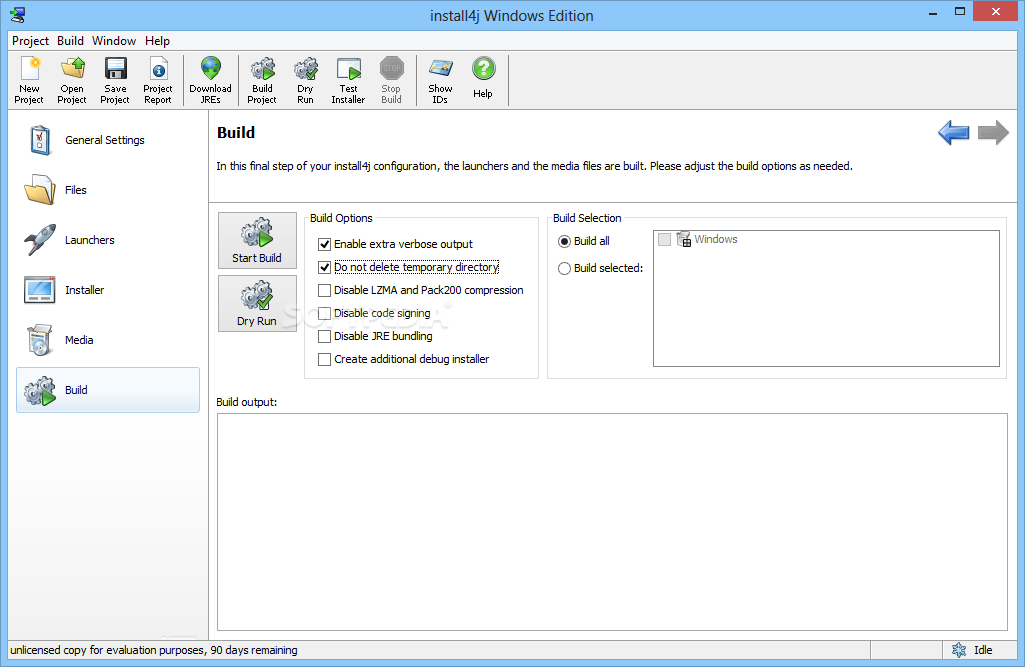Click the Download JREs globe icon
The width and height of the screenshot is (1025, 667).
[210, 69]
